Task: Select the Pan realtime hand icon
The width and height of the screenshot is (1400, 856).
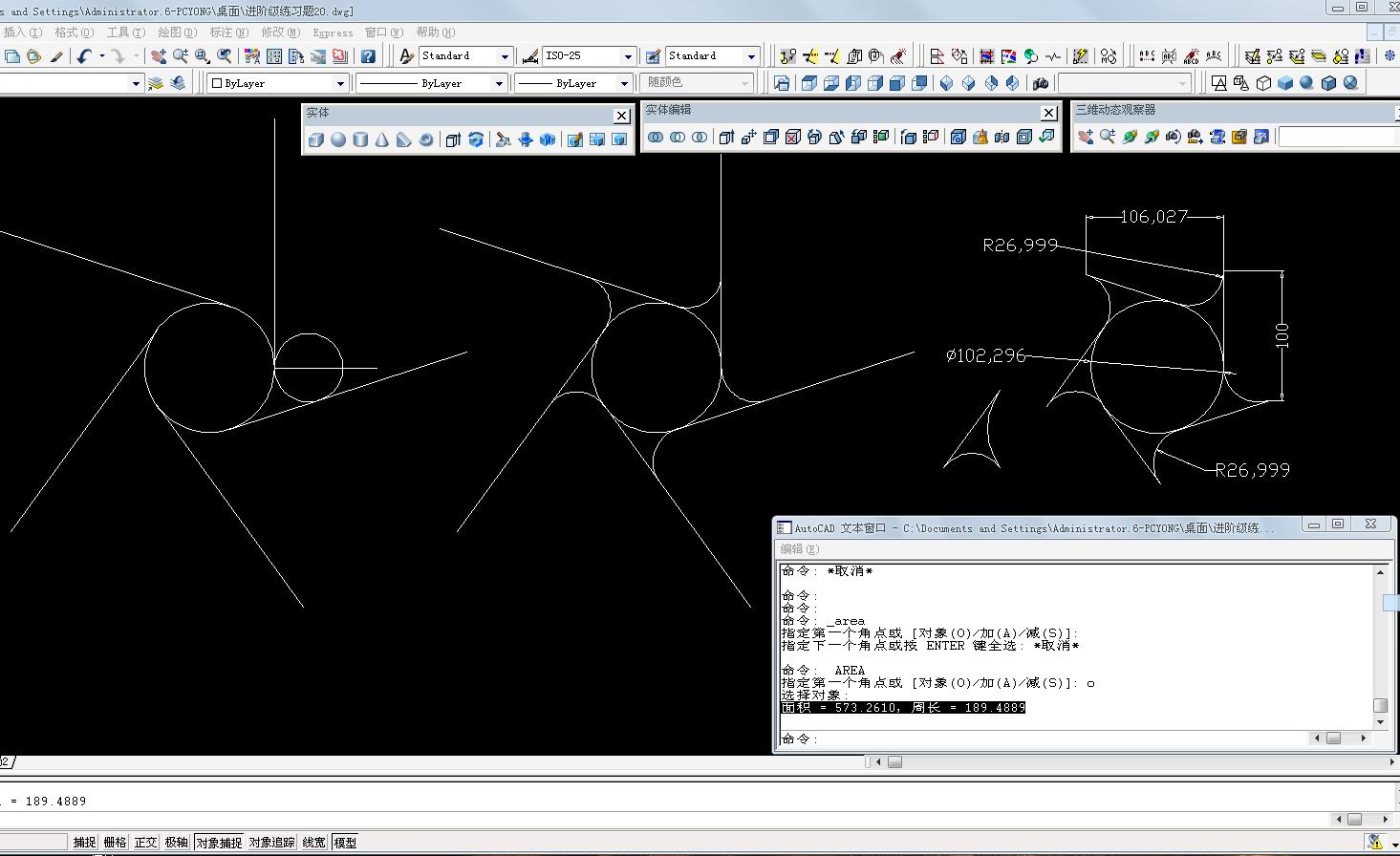Action: coord(159,56)
